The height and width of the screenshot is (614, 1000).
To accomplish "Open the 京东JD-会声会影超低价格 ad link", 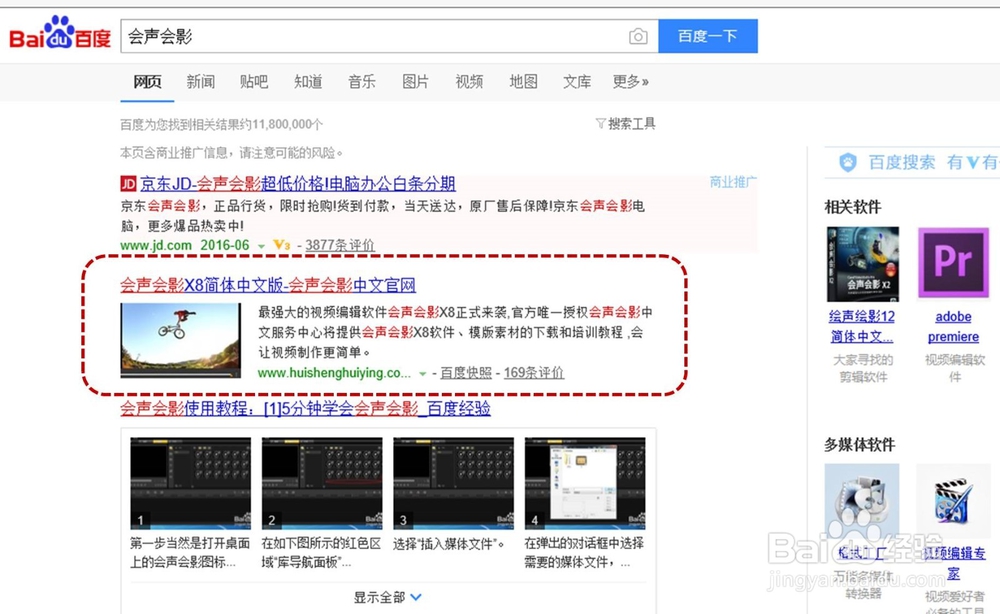I will (298, 184).
